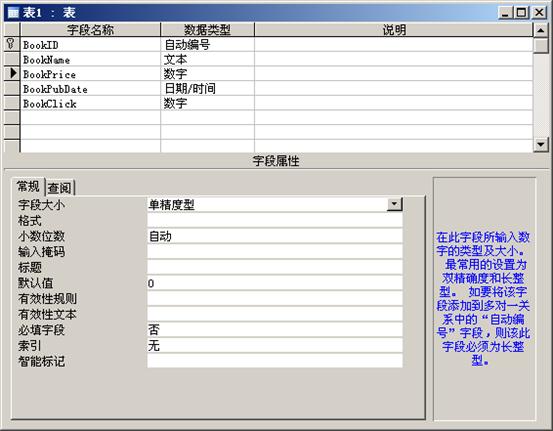Open the field size dropdown showing 单精度型
The image size is (553, 431).
coord(394,204)
